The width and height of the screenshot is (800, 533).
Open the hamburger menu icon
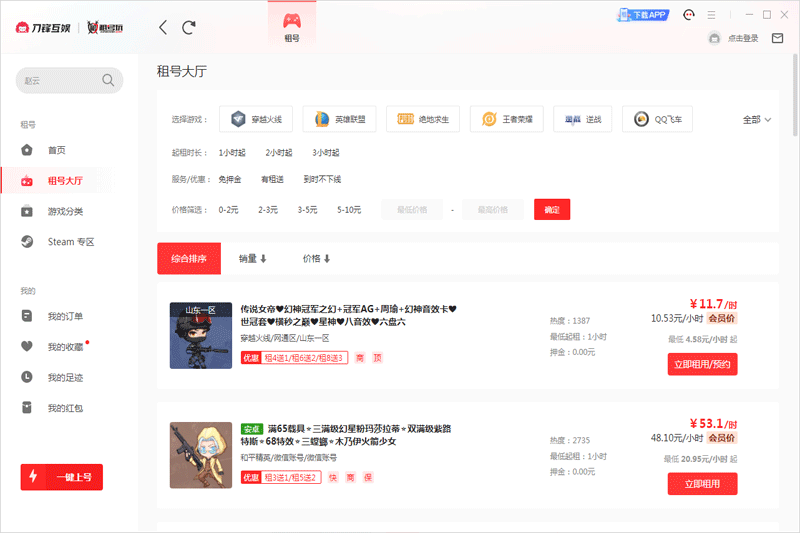point(711,15)
